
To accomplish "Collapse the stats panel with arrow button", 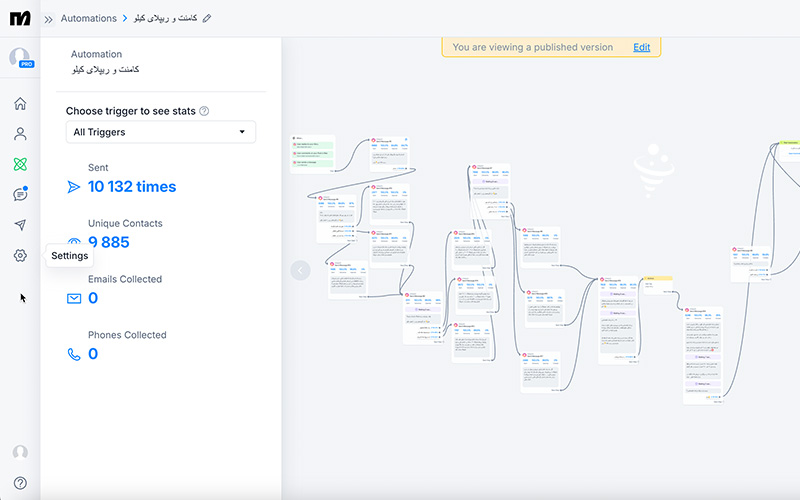I will pyautogui.click(x=300, y=270).
